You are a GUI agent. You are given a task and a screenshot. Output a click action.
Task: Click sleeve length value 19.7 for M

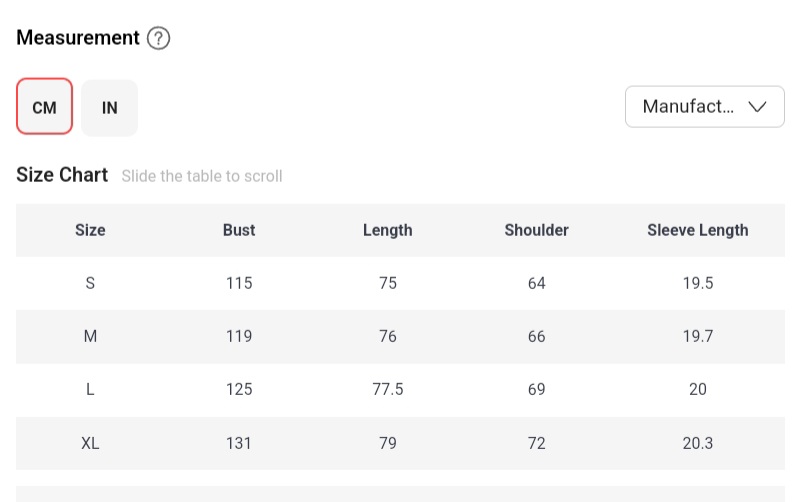coord(698,336)
